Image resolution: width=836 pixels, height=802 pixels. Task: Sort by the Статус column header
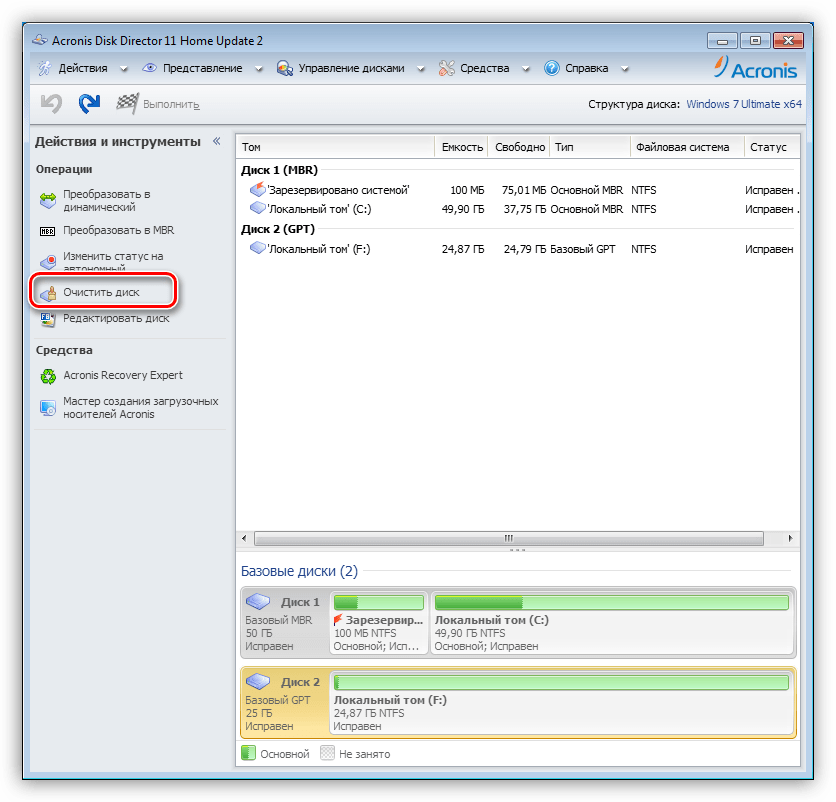(x=772, y=147)
